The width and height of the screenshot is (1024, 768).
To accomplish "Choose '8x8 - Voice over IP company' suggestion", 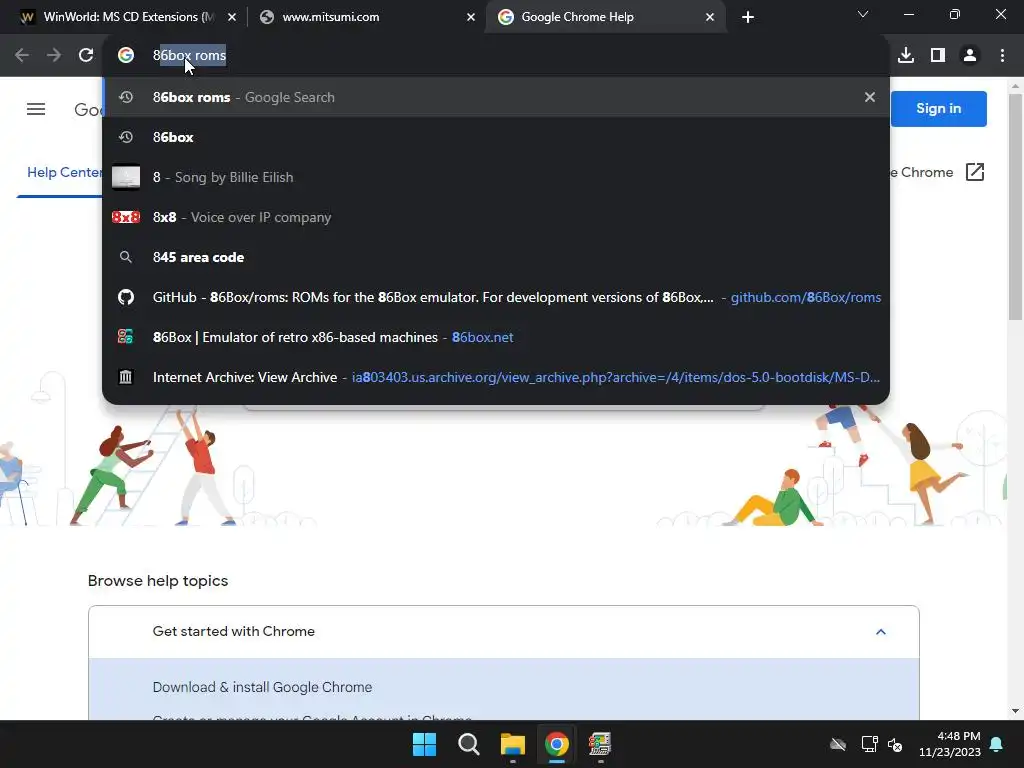I will 496,217.
